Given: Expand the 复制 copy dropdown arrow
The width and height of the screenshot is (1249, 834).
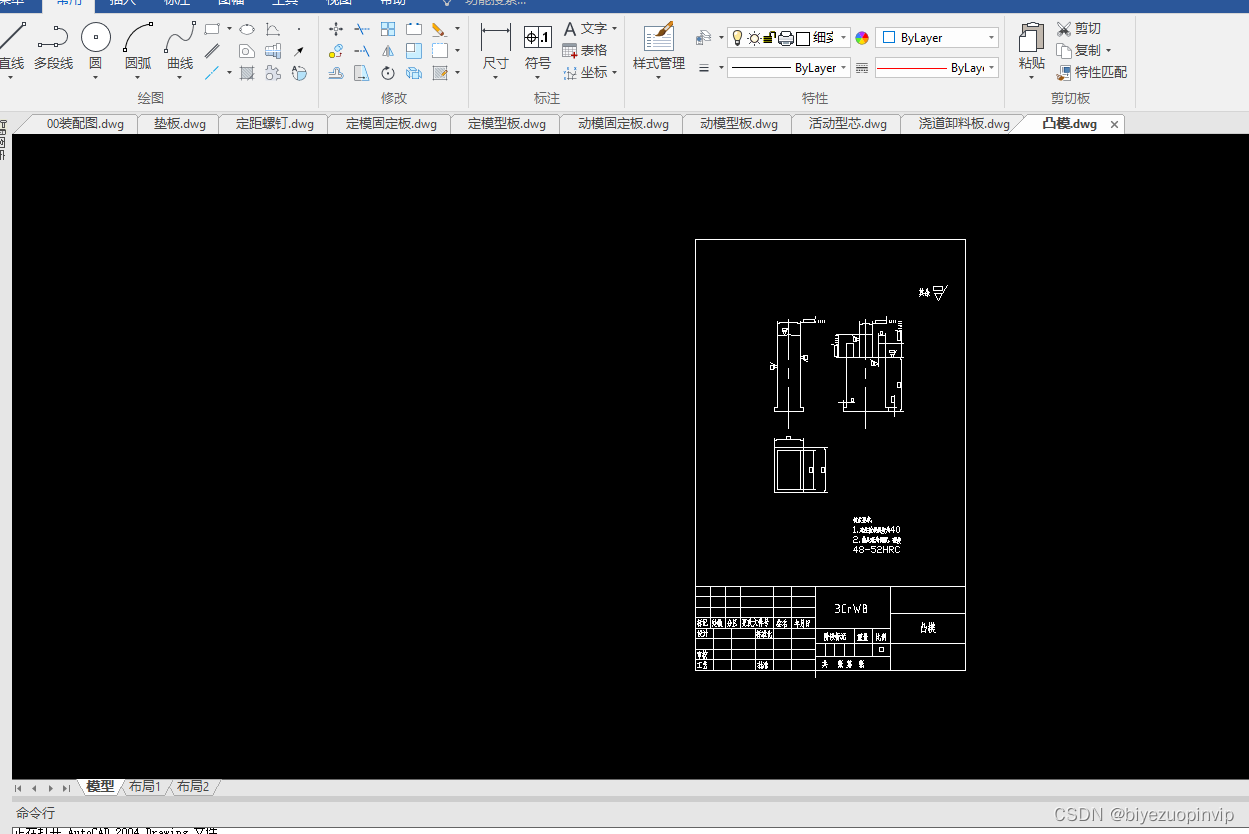Looking at the screenshot, I should (x=1108, y=50).
